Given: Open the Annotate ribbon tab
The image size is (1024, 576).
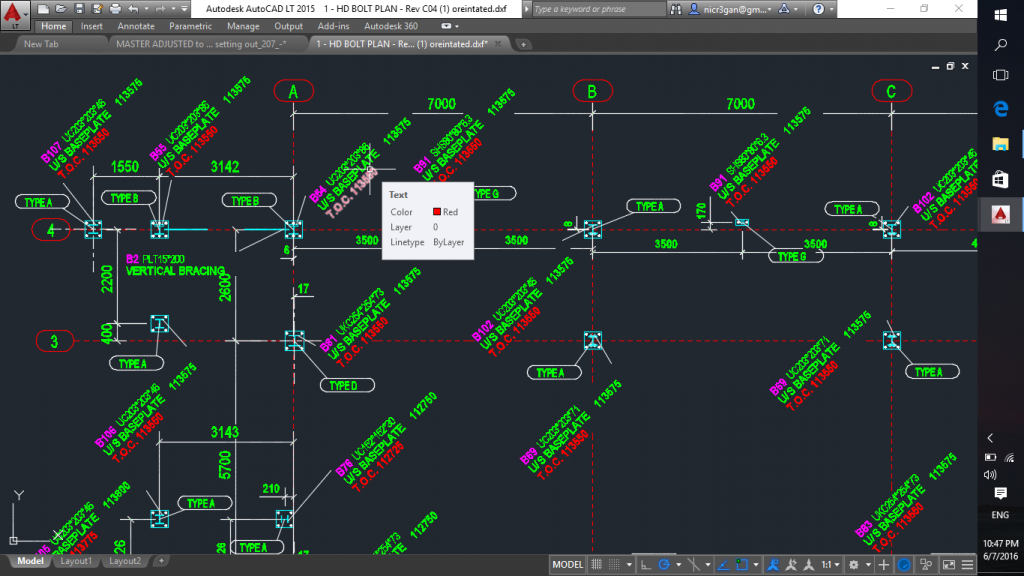Looking at the screenshot, I should point(136,26).
